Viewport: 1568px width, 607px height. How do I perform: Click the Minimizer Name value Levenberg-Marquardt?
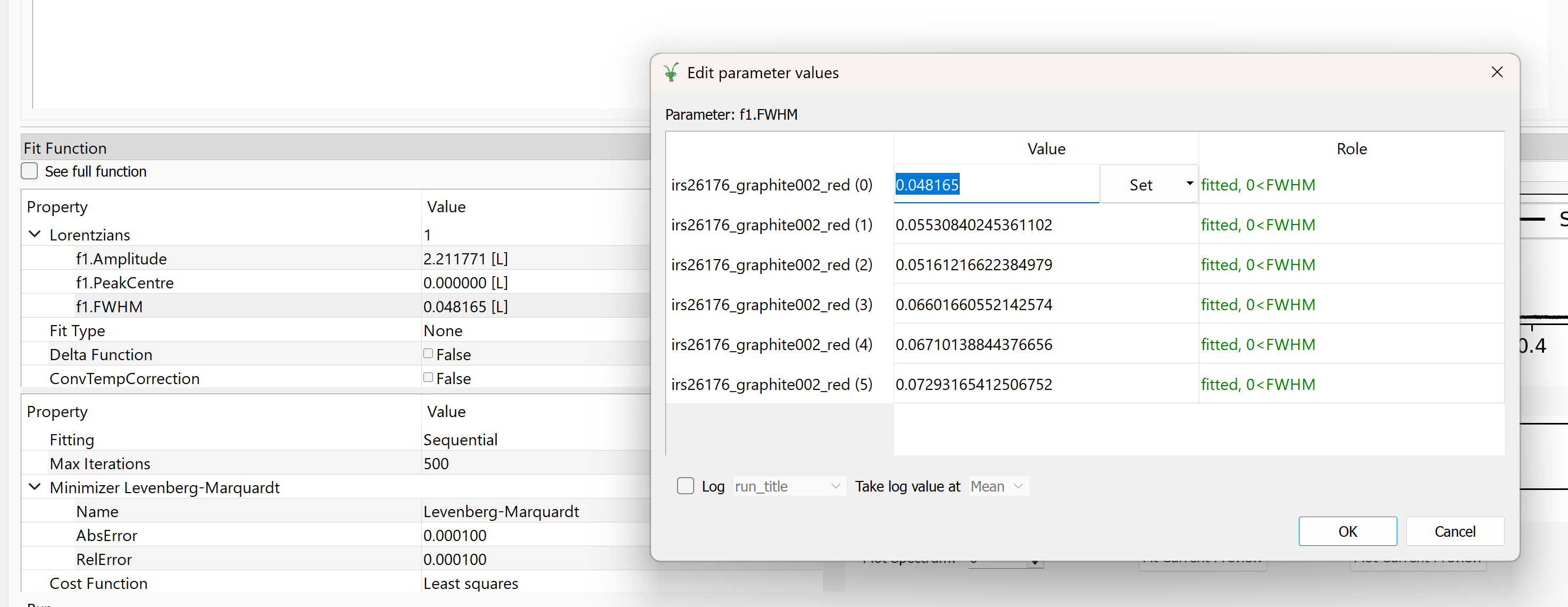coord(501,511)
